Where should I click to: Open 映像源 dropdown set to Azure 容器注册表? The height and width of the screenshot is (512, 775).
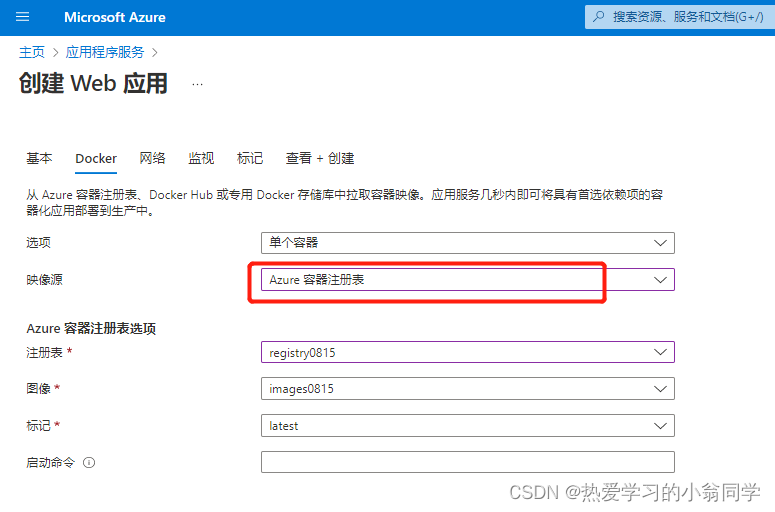click(x=468, y=280)
